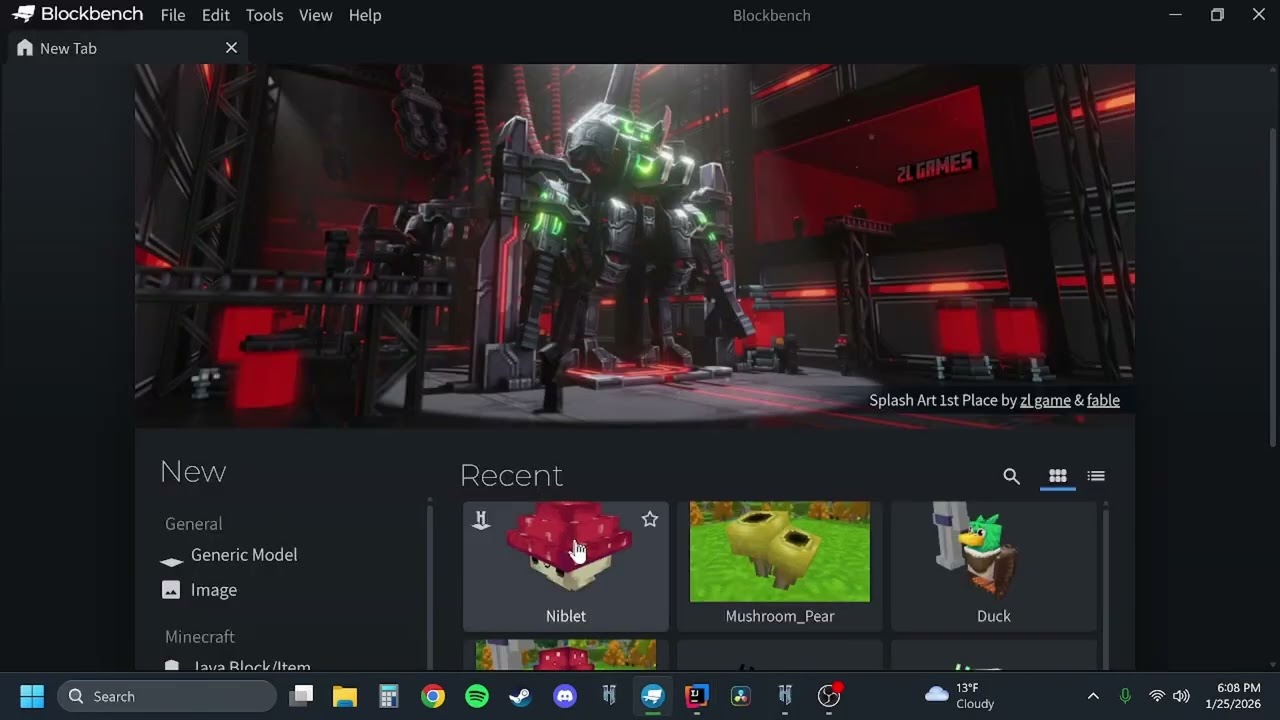
Task: Click the Blockbench logo icon
Action: point(24,15)
